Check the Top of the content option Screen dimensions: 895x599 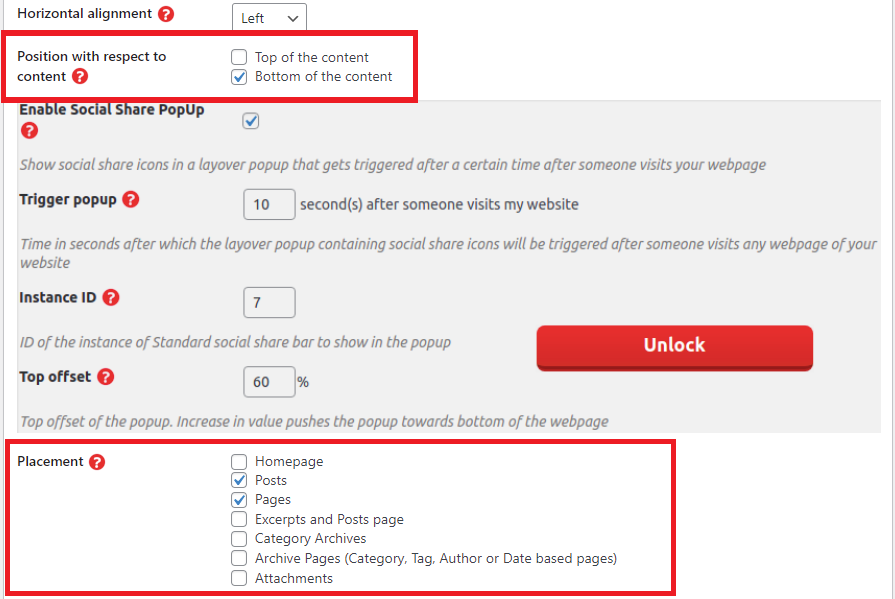(x=239, y=58)
